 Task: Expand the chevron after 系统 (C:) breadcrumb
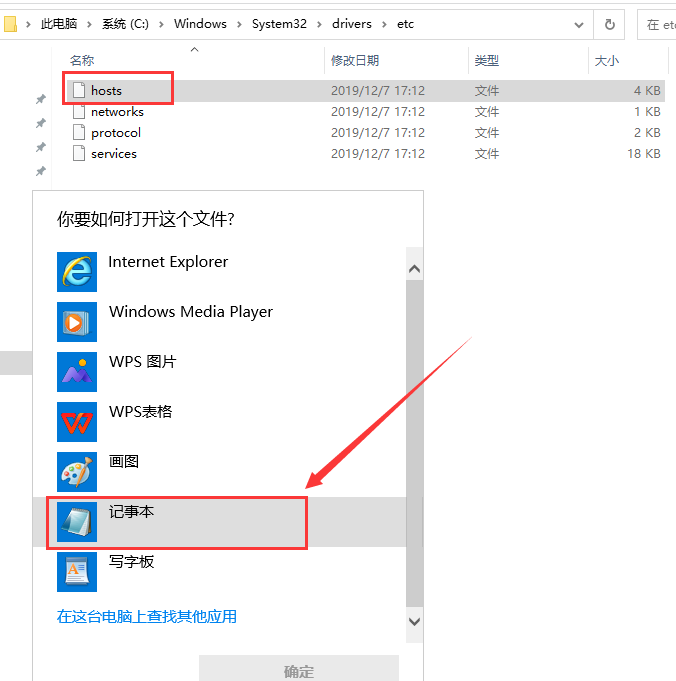tap(161, 24)
